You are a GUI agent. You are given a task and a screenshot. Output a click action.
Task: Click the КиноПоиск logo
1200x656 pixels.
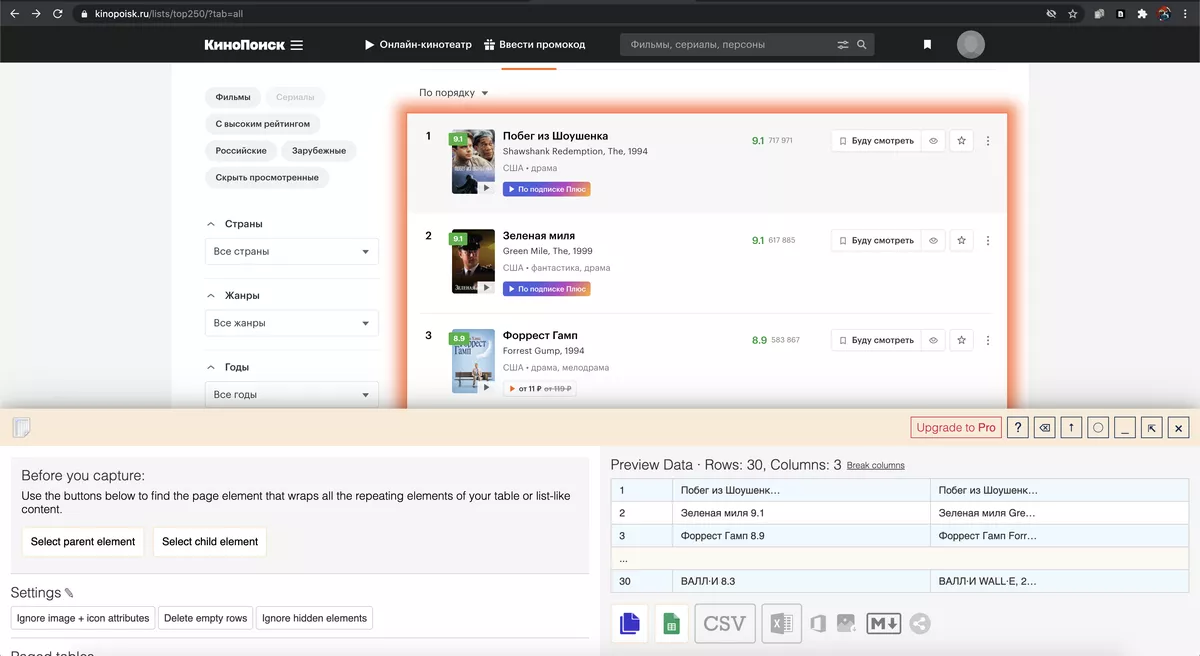[244, 45]
